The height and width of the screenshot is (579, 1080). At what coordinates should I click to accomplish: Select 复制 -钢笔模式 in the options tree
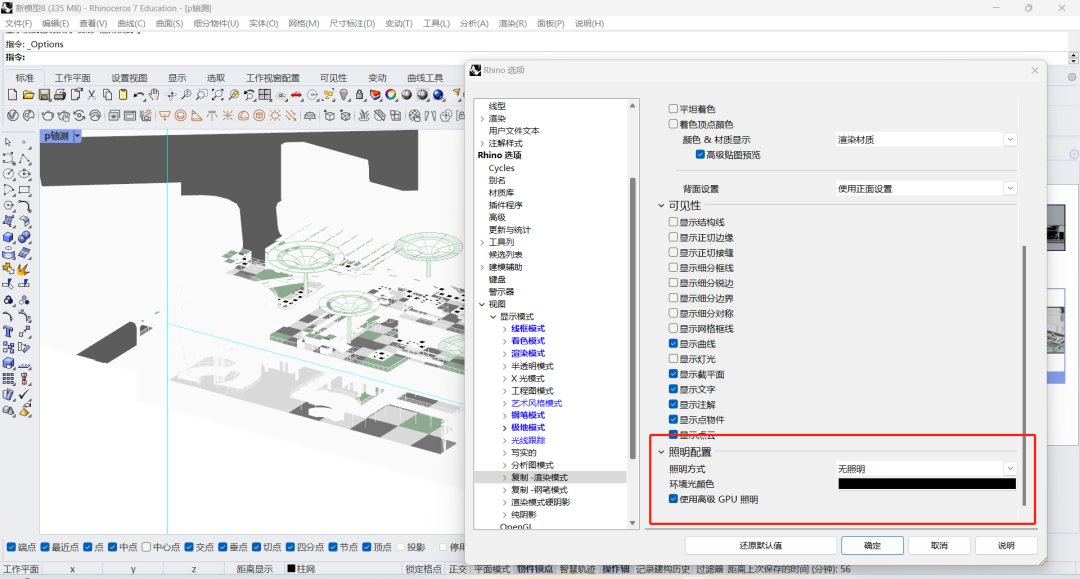539,489
